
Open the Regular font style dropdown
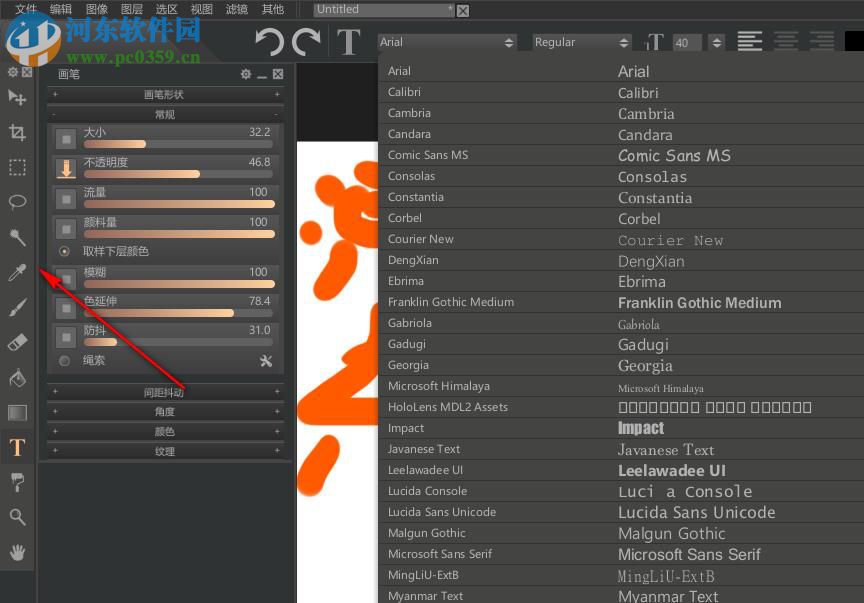click(580, 42)
